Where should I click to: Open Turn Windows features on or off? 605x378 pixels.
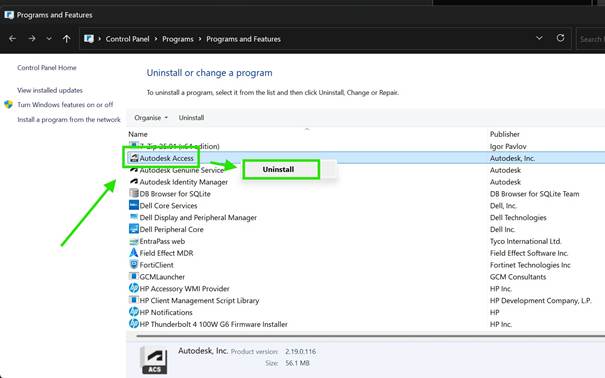click(x=65, y=105)
